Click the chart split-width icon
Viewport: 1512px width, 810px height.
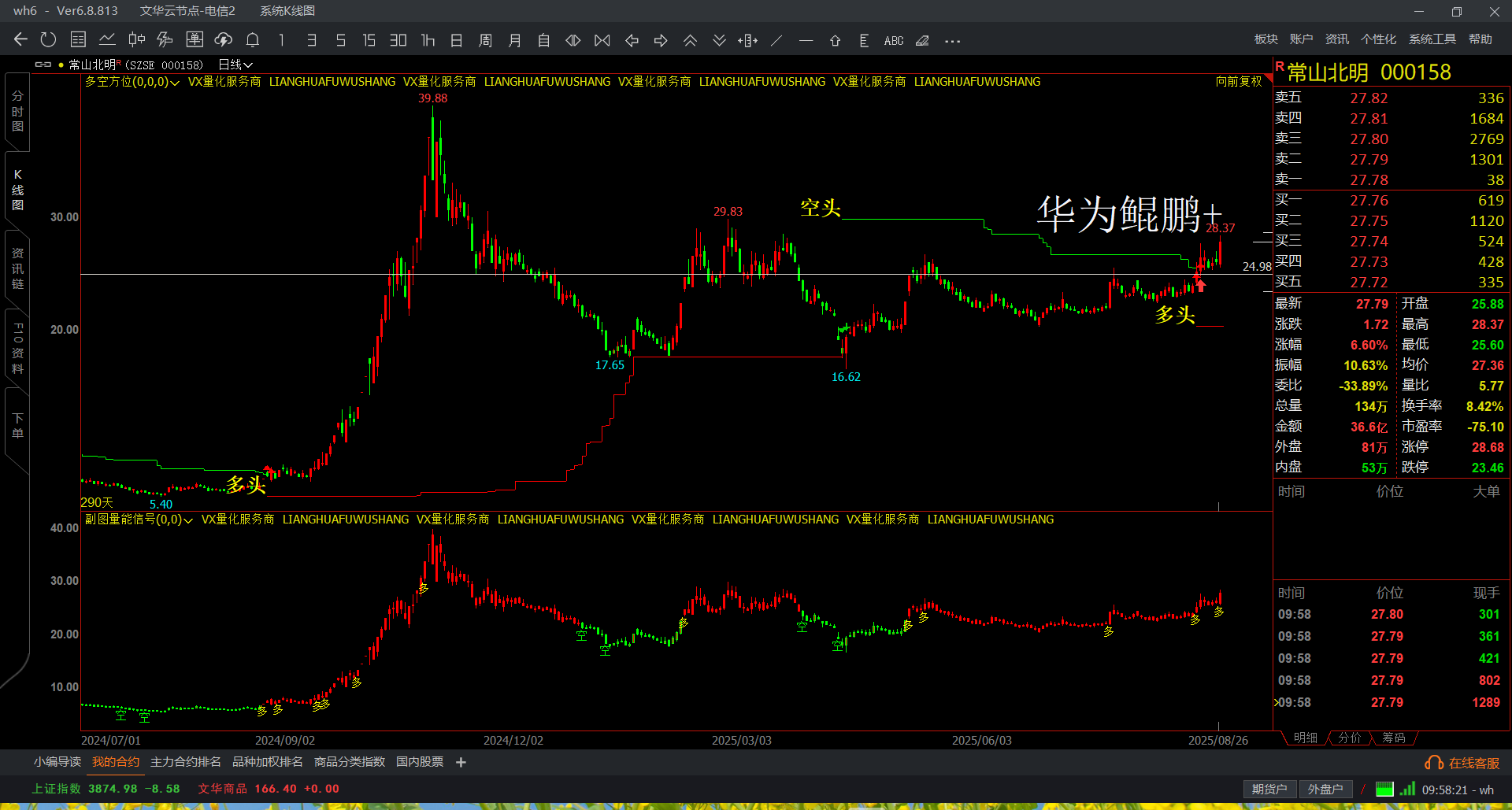(748, 40)
